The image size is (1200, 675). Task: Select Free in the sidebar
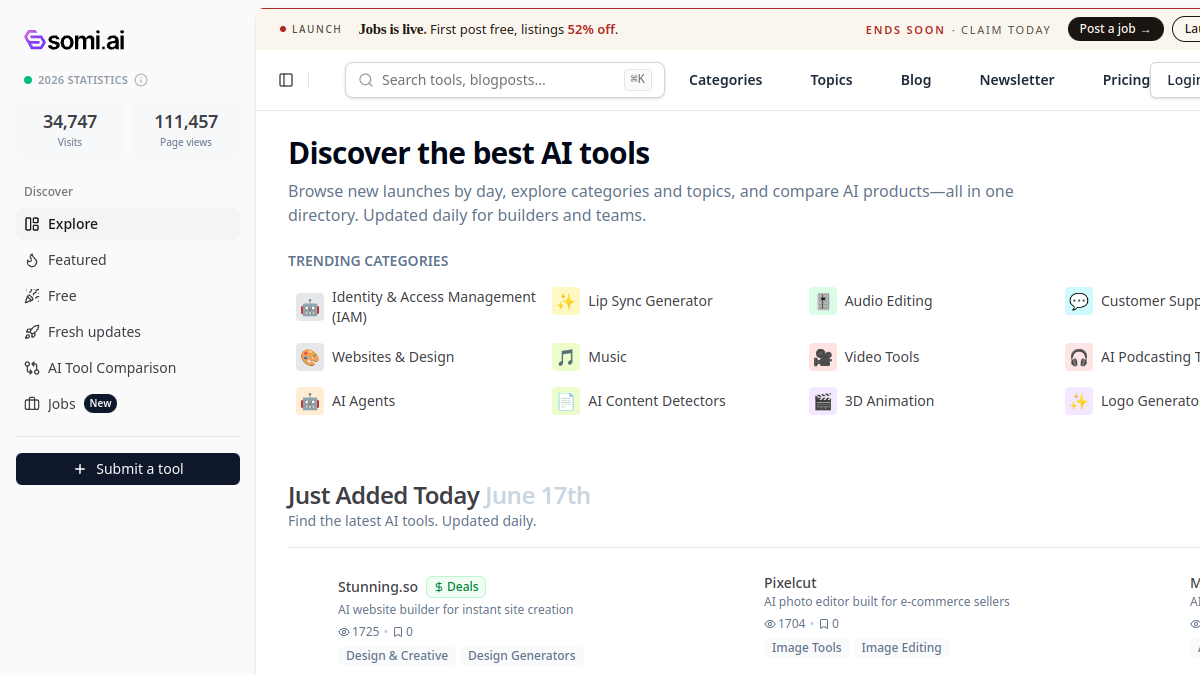coord(128,296)
